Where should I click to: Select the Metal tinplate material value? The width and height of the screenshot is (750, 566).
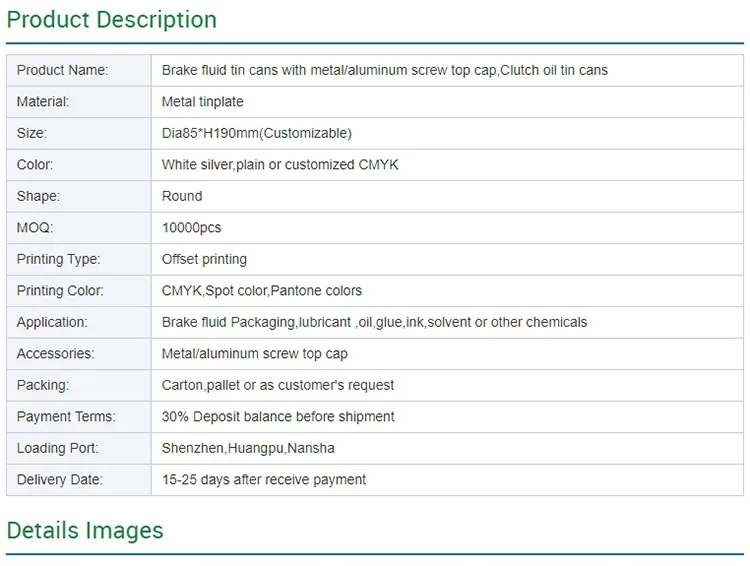click(202, 102)
